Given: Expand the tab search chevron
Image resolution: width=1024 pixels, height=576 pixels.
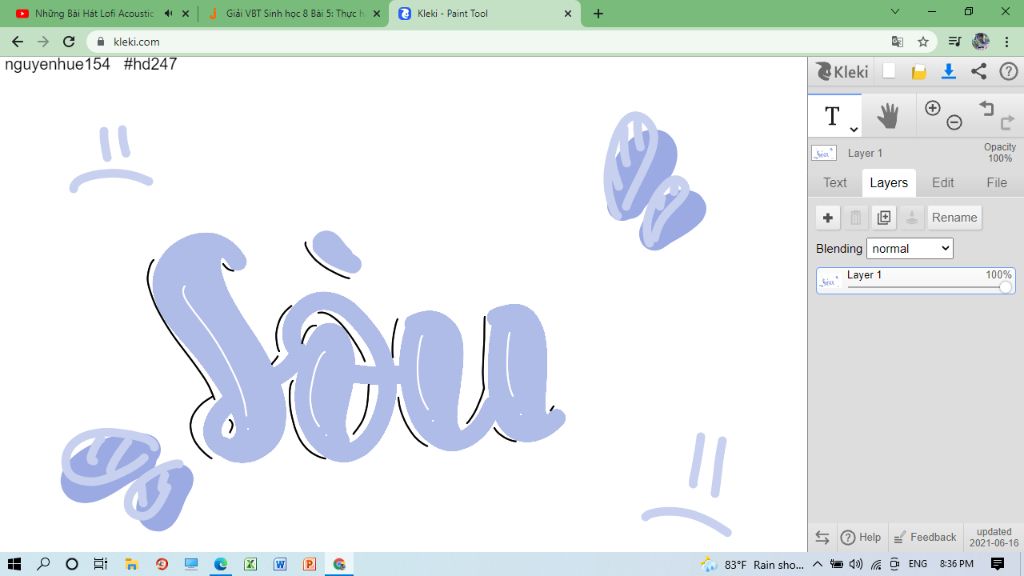Looking at the screenshot, I should click(895, 12).
